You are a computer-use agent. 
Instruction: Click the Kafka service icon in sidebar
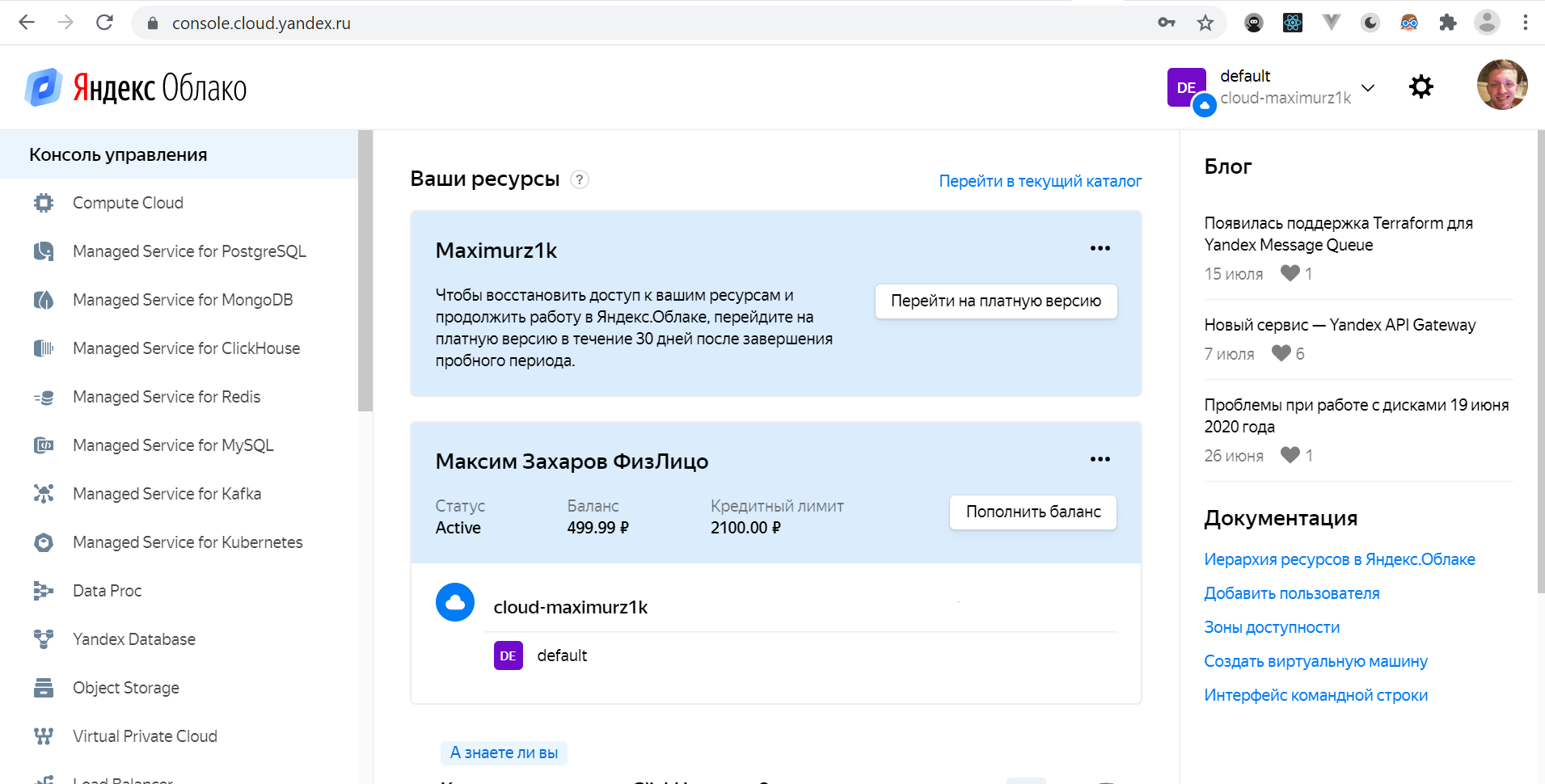44,494
